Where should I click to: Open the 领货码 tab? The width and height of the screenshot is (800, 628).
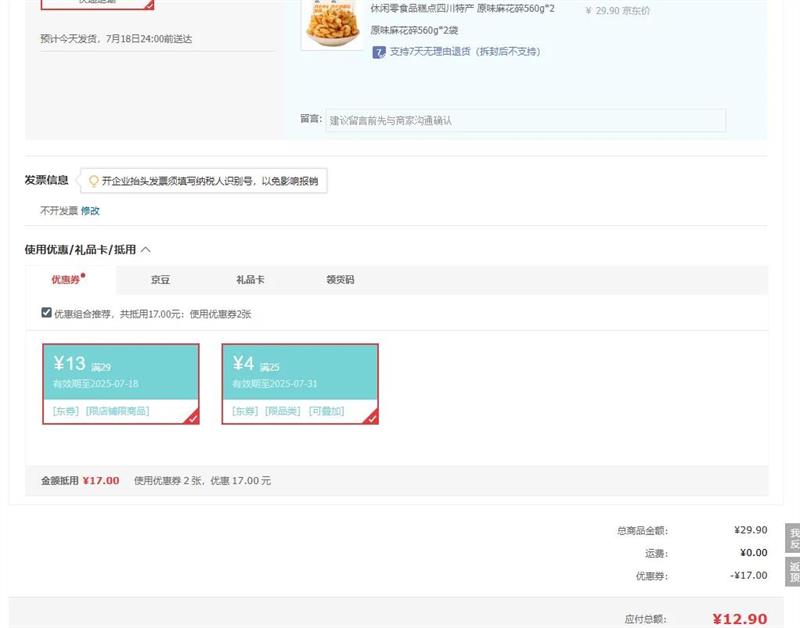click(340, 280)
